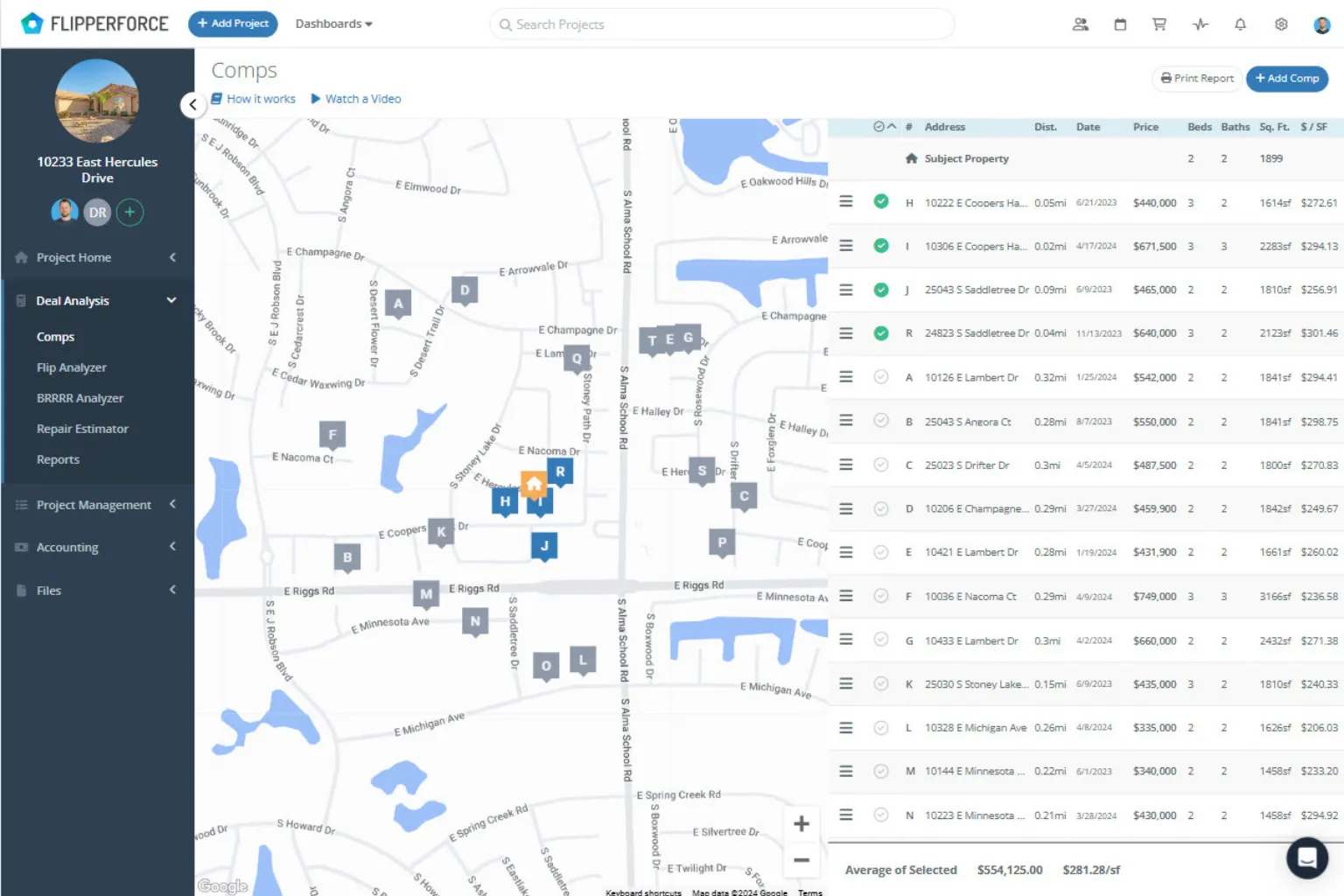Screen dimensions: 1344x896
Task: Zoom in using the map plus control
Action: tap(801, 822)
